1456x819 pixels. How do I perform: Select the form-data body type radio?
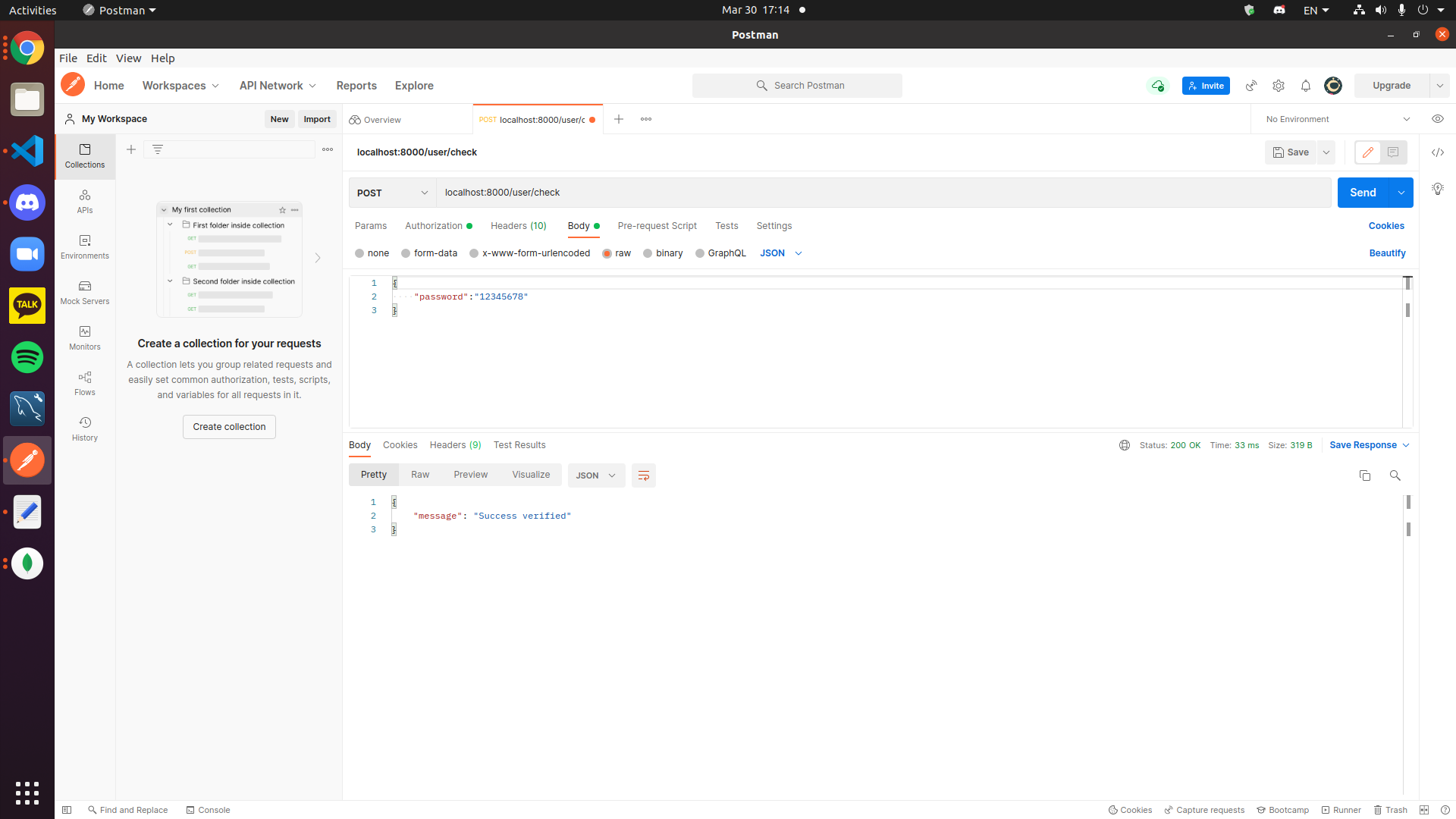pos(406,253)
